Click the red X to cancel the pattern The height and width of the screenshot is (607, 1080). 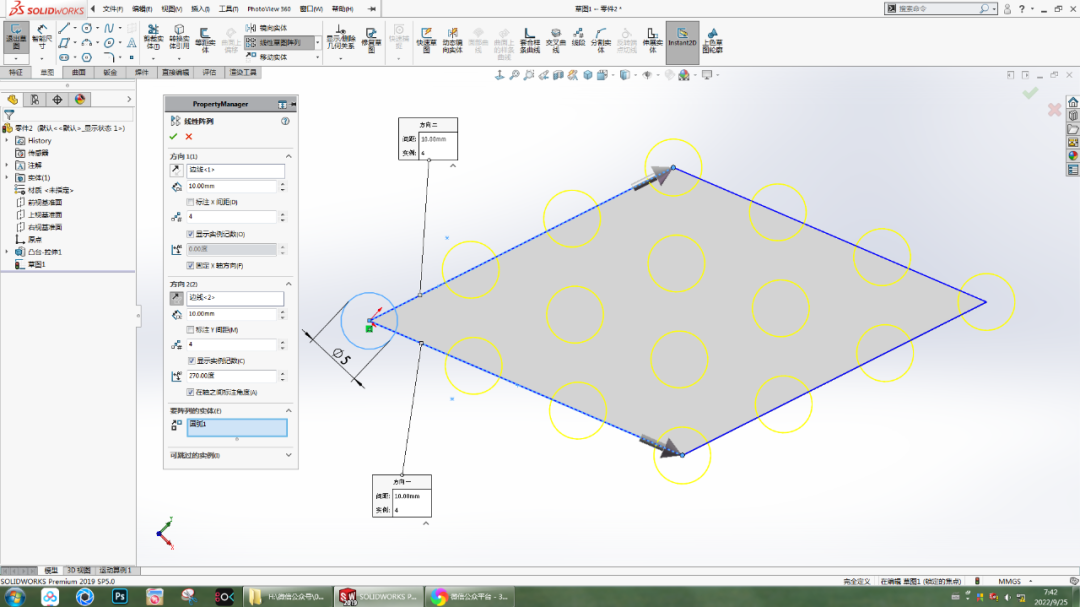[x=188, y=136]
